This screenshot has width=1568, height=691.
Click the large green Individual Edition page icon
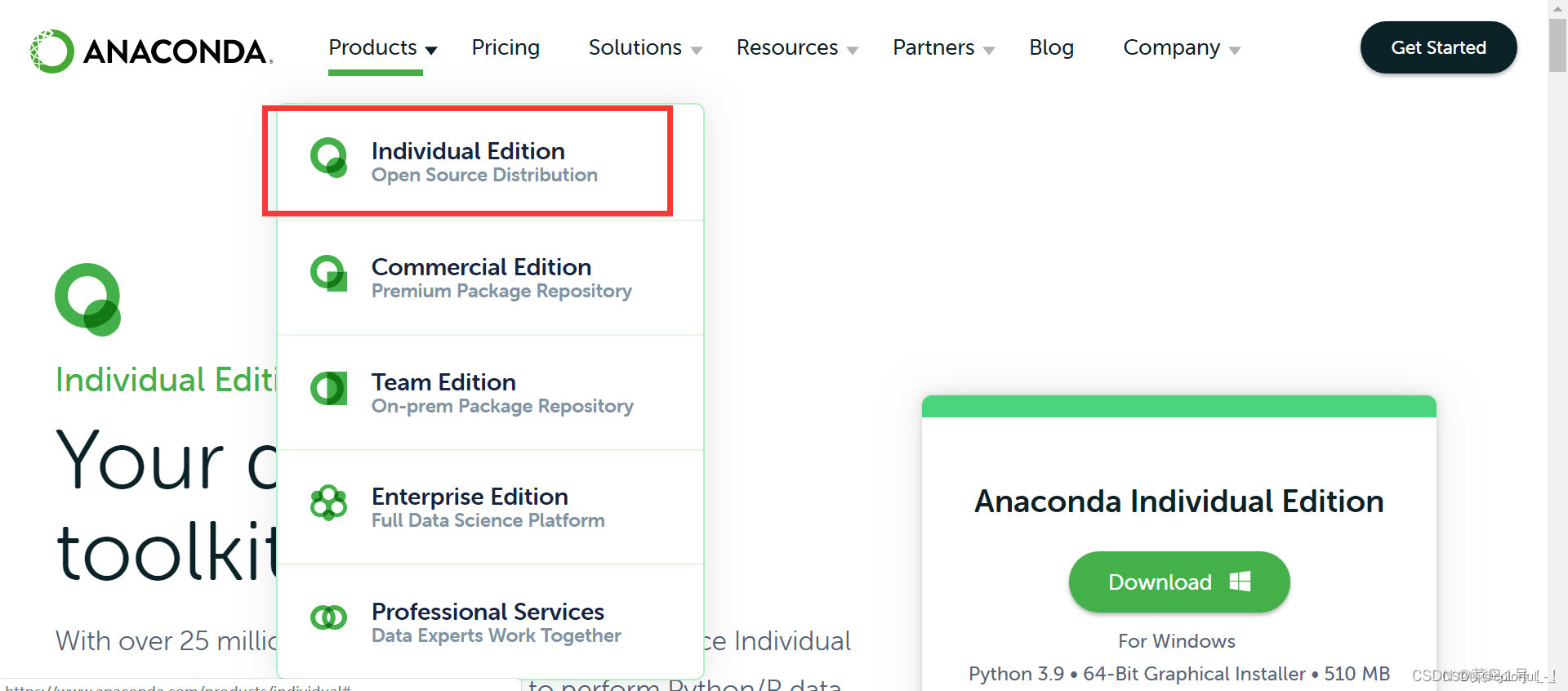88,299
